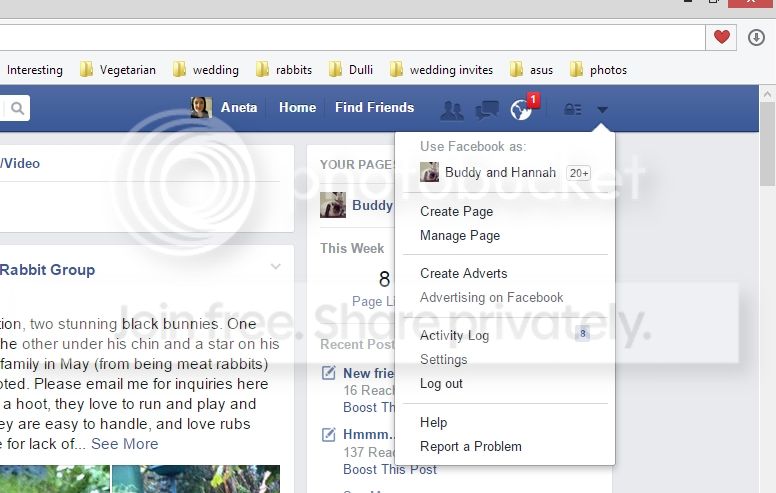This screenshot has width=776, height=493.
Task: Expand the Rabbit Group post options chevron
Action: click(x=276, y=267)
